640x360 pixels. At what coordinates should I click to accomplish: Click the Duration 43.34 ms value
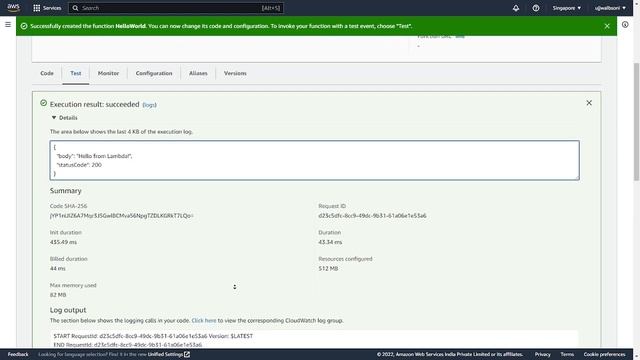(330, 242)
